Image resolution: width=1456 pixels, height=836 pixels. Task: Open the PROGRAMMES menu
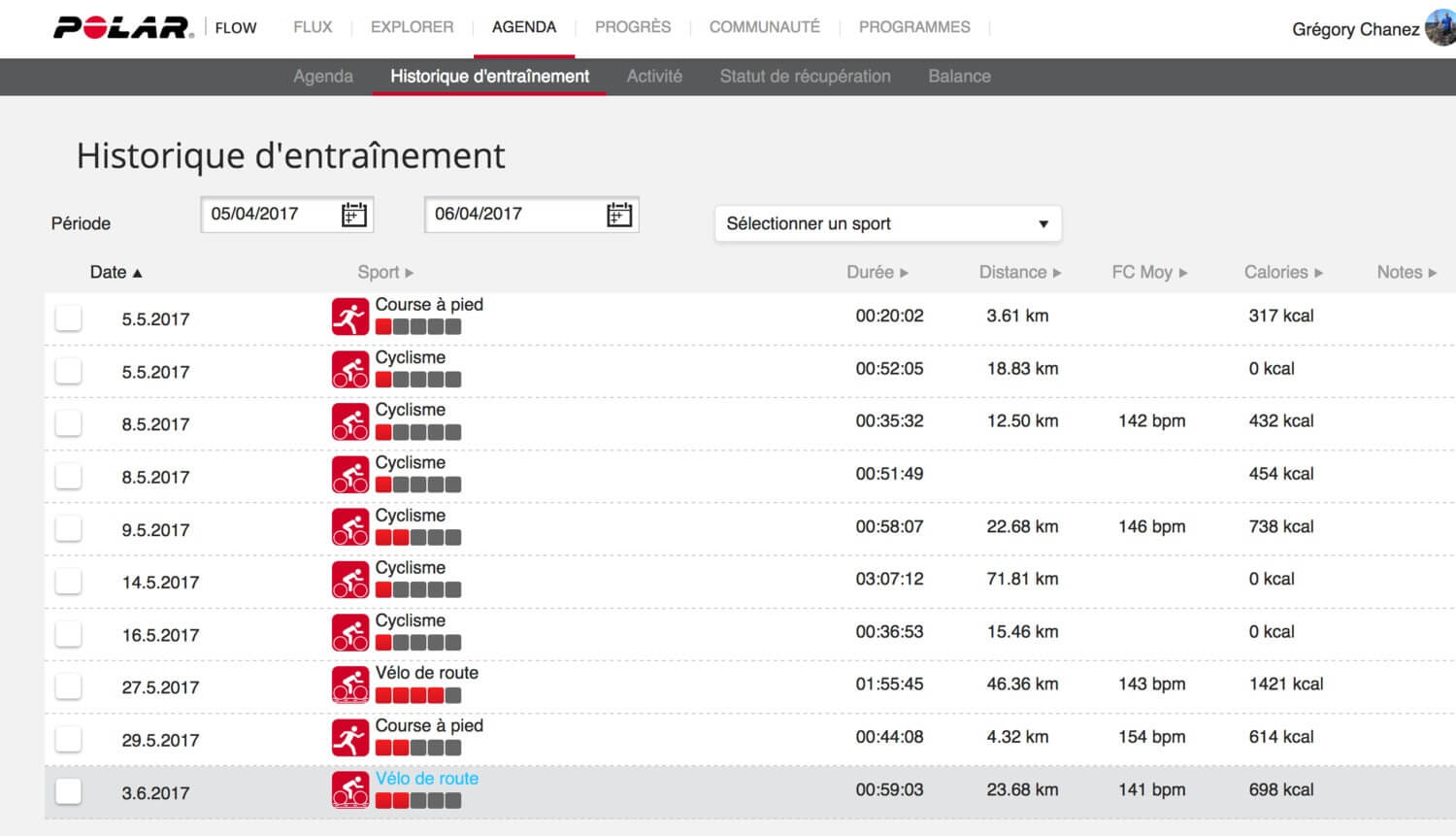click(x=914, y=27)
